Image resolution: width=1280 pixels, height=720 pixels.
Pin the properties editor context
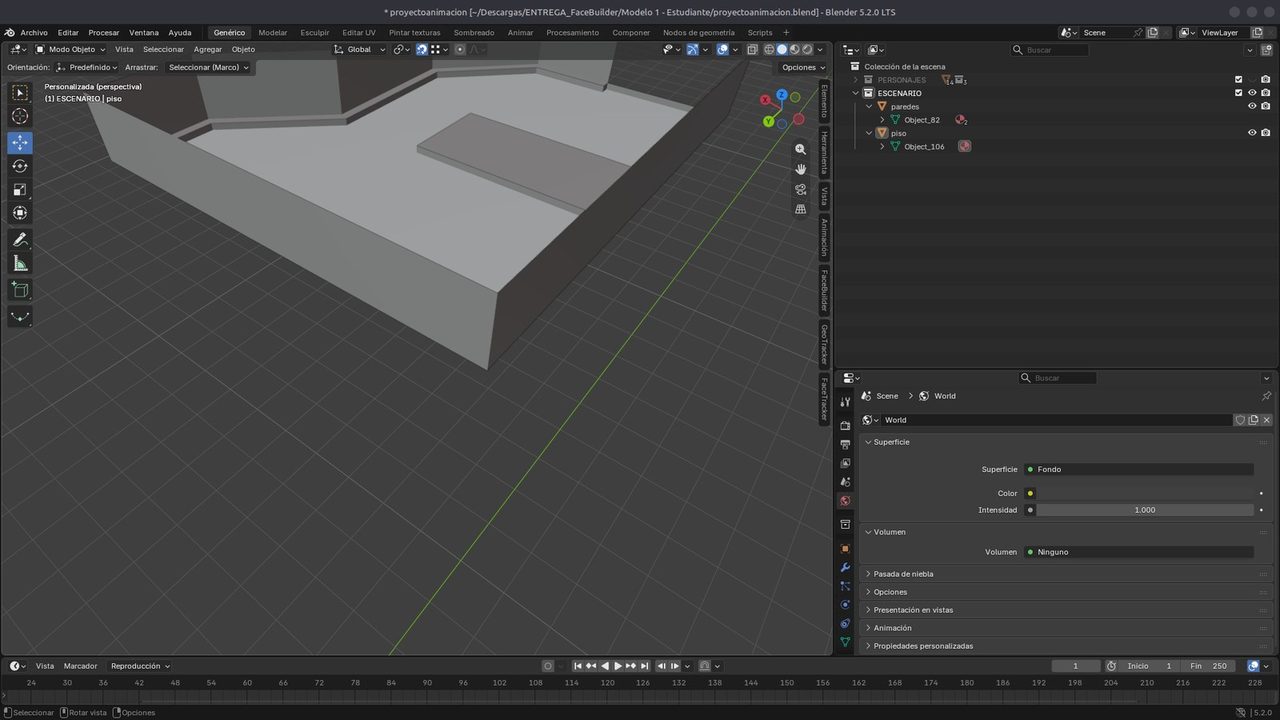click(1266, 396)
